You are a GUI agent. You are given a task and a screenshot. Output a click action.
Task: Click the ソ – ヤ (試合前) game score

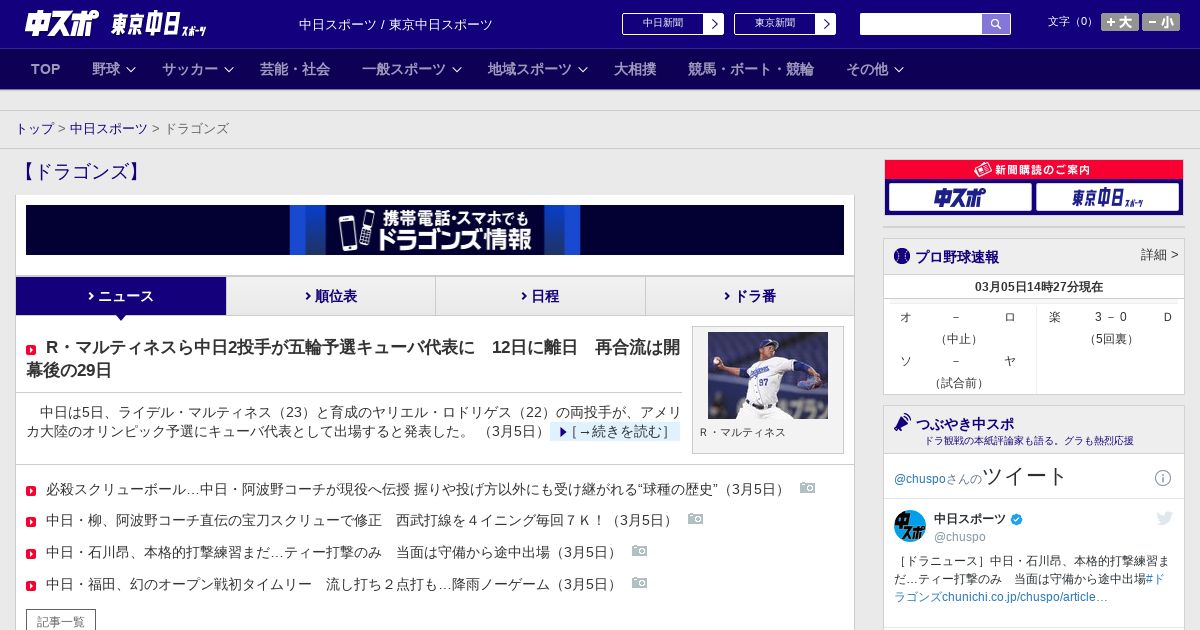(x=959, y=372)
